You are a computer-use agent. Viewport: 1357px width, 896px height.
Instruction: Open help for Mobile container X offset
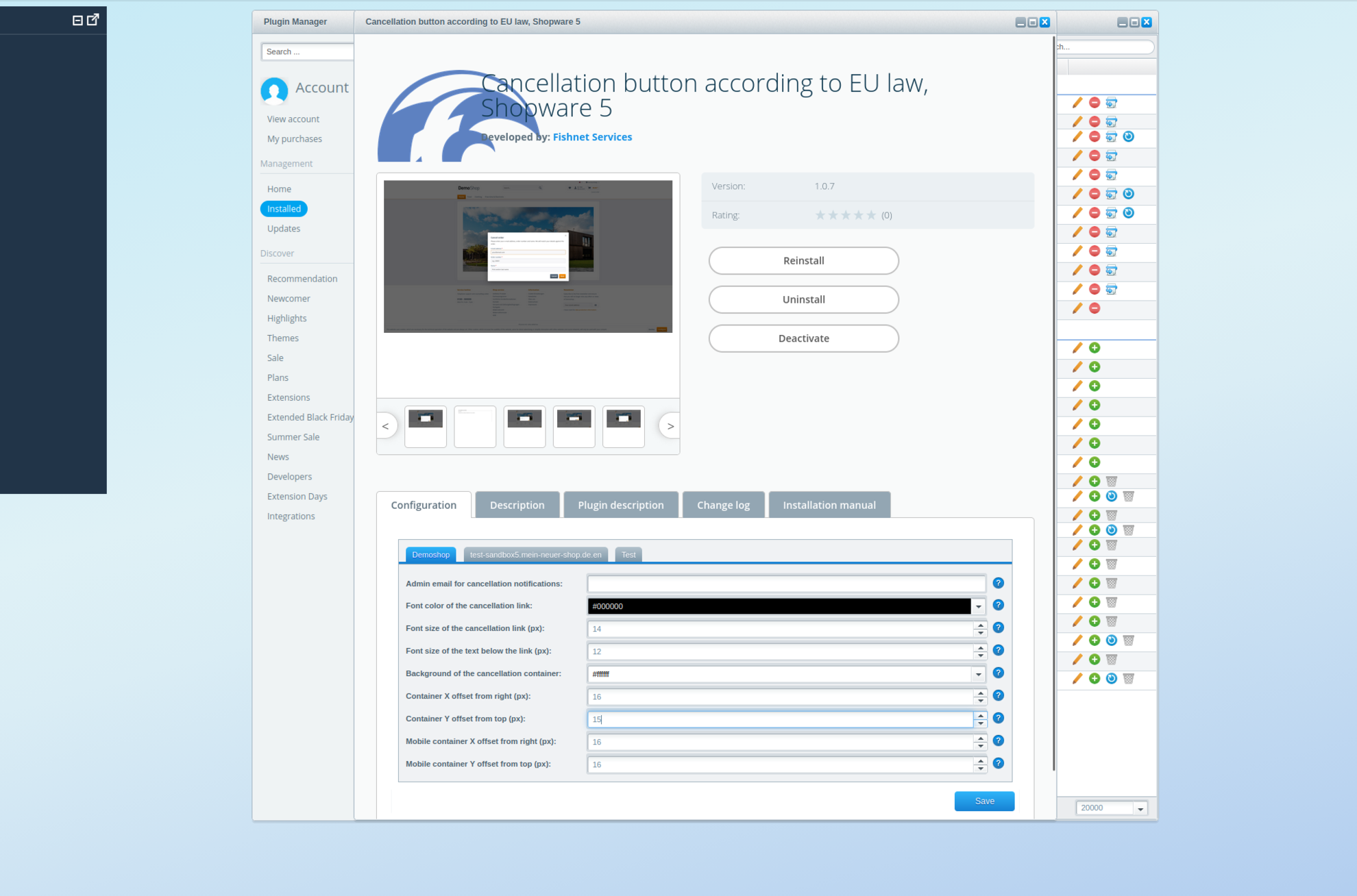tap(998, 741)
